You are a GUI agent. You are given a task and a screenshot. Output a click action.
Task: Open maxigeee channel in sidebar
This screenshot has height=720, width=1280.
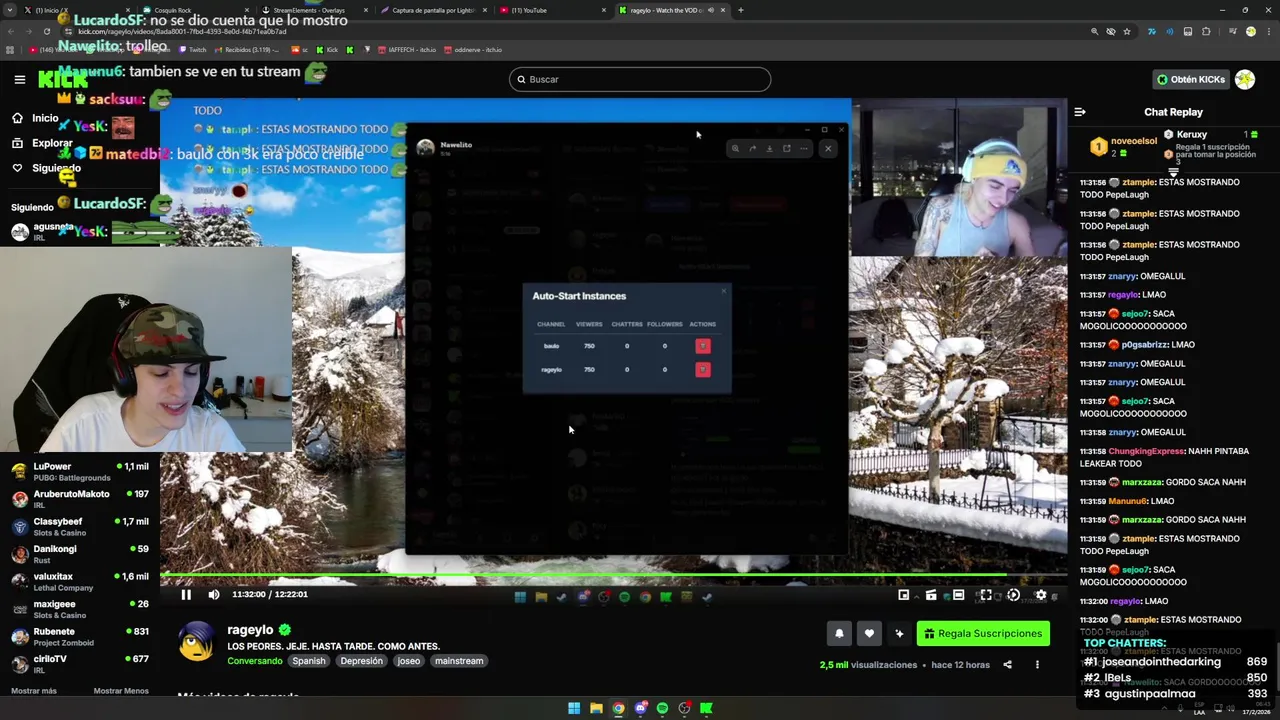point(80,609)
